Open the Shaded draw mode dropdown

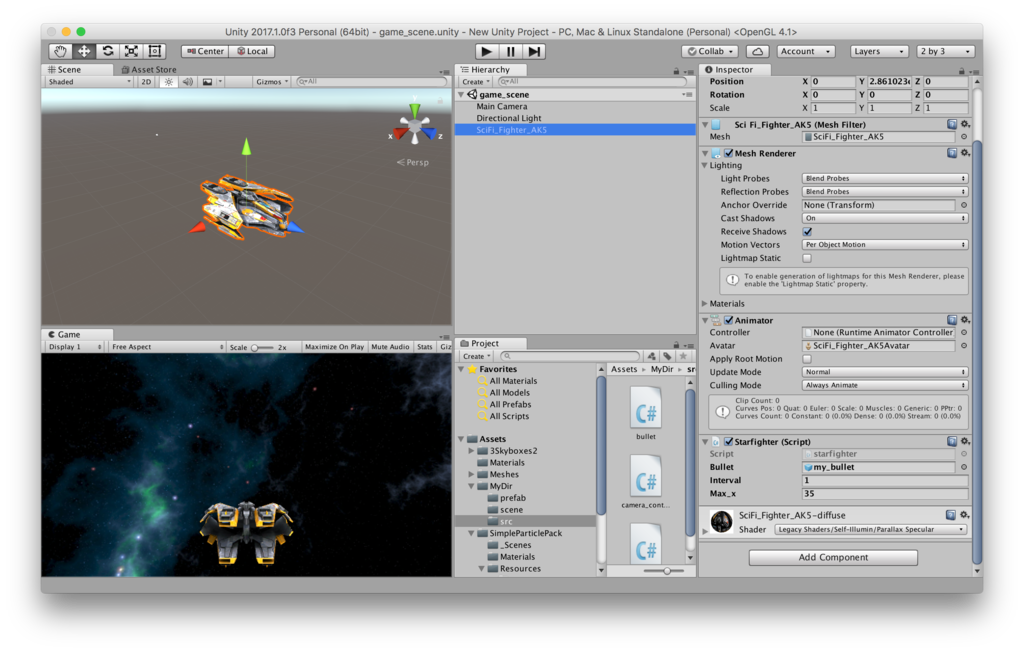coord(89,82)
